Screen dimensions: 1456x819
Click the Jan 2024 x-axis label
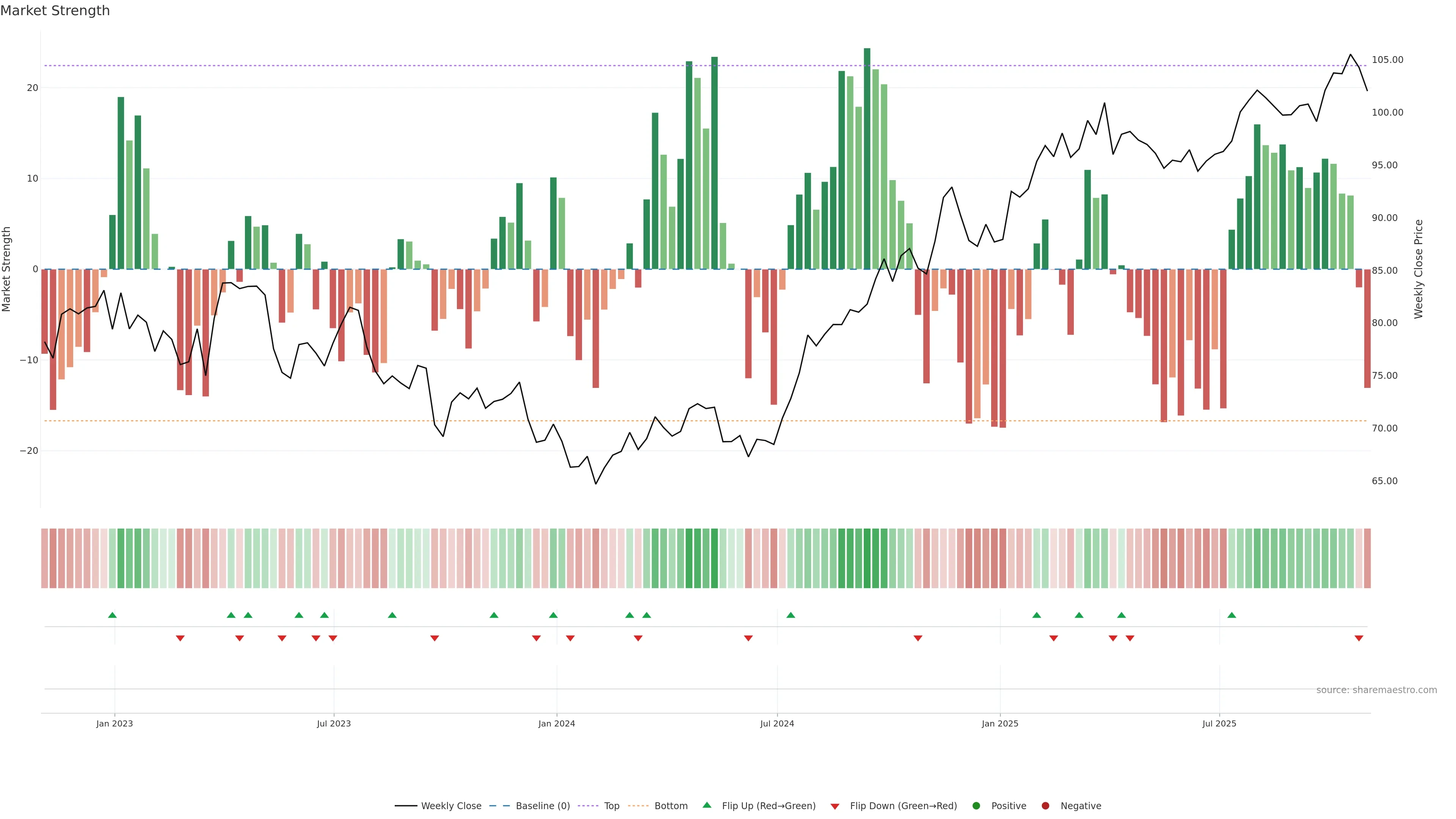coord(556,723)
